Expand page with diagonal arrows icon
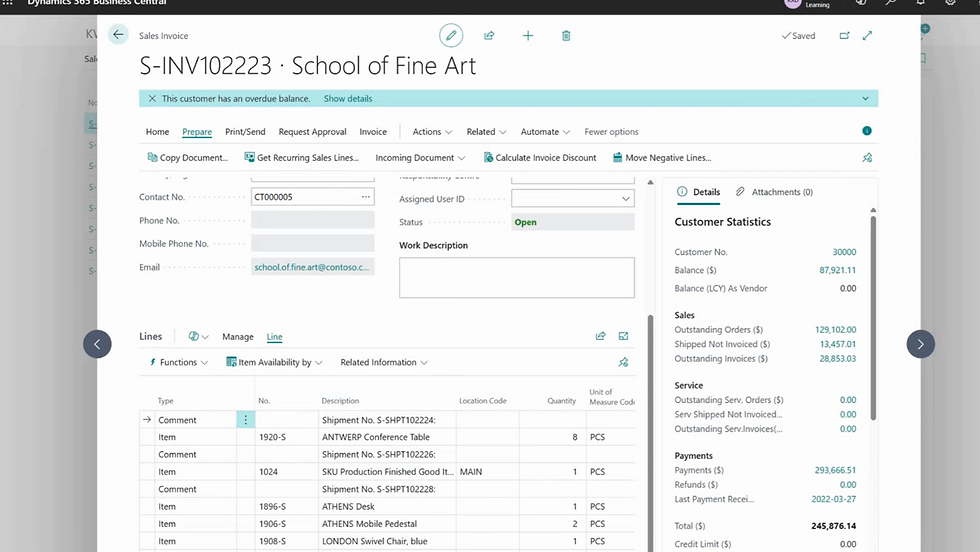The height and width of the screenshot is (552, 980). click(868, 36)
